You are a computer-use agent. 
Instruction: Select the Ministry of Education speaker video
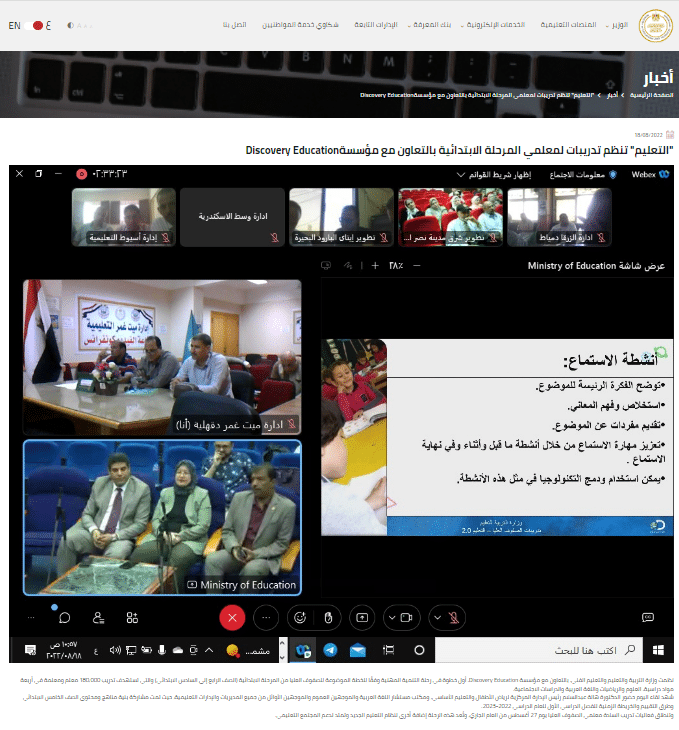(162, 517)
